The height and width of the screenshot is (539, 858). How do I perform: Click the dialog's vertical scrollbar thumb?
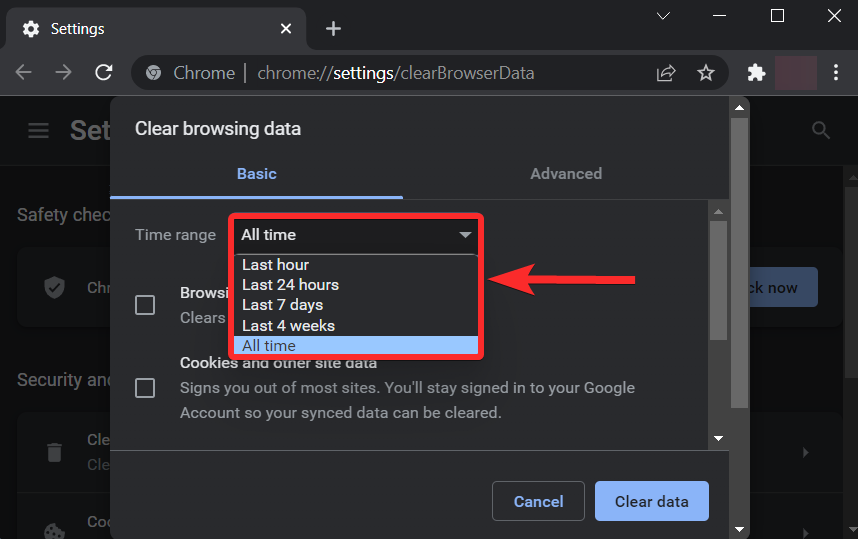coord(718,280)
